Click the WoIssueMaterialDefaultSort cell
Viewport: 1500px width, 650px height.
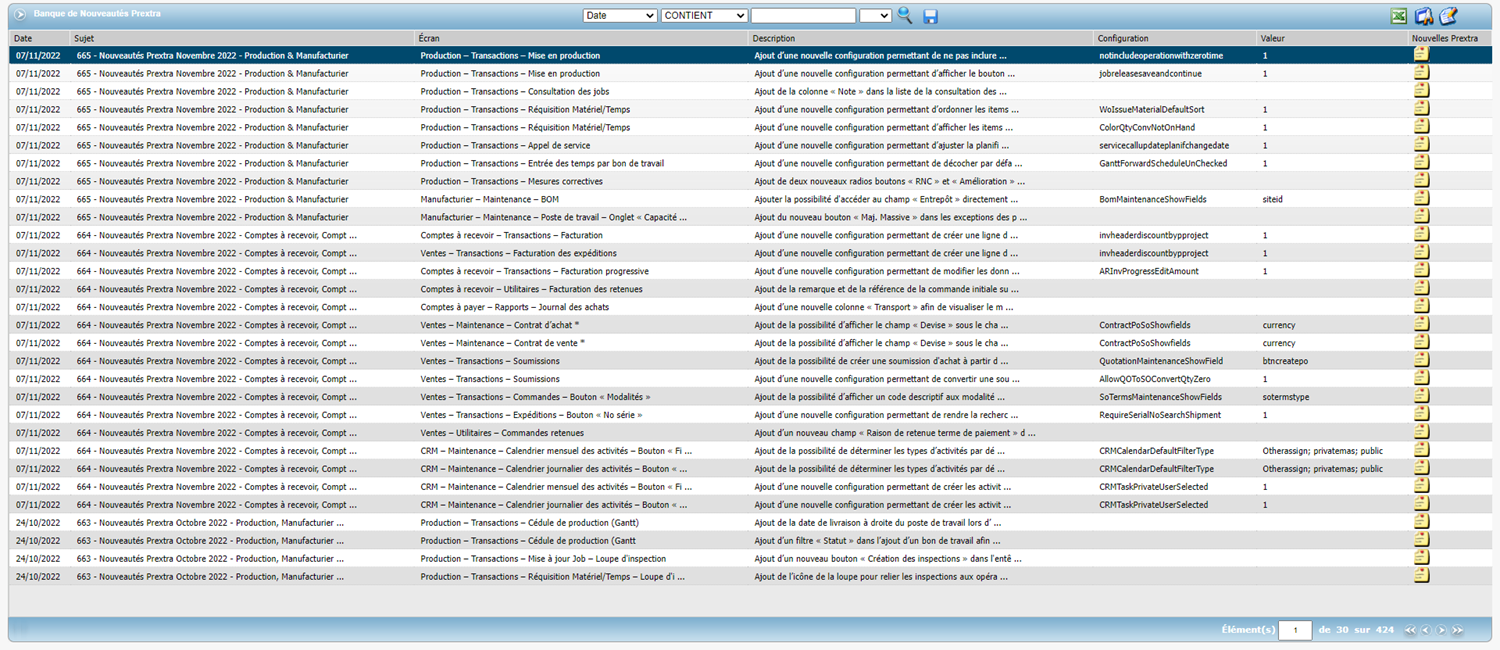[x=1152, y=110]
